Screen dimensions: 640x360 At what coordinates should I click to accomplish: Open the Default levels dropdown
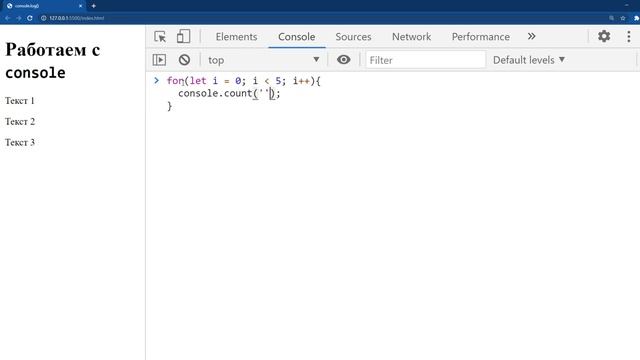(529, 60)
